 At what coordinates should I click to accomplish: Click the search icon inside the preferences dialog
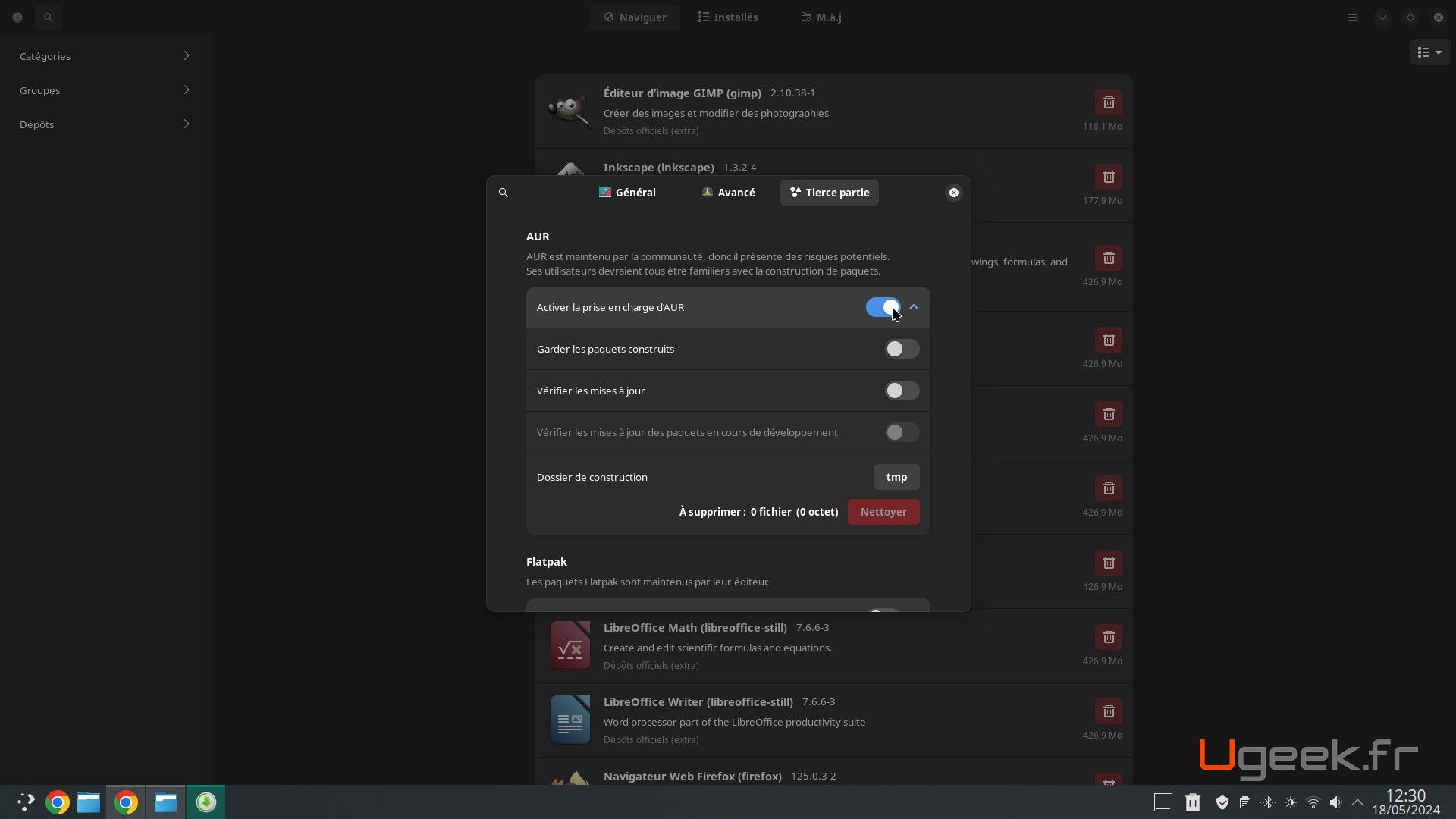tap(503, 193)
